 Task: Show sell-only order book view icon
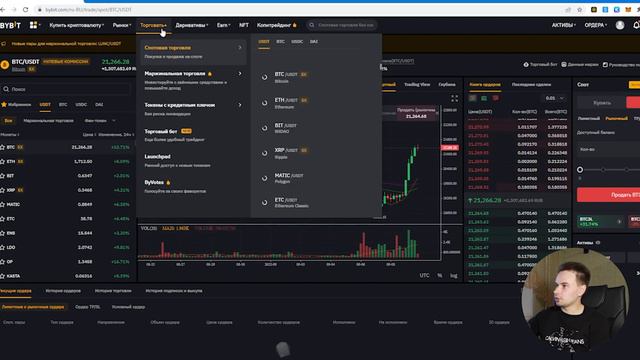[496, 98]
